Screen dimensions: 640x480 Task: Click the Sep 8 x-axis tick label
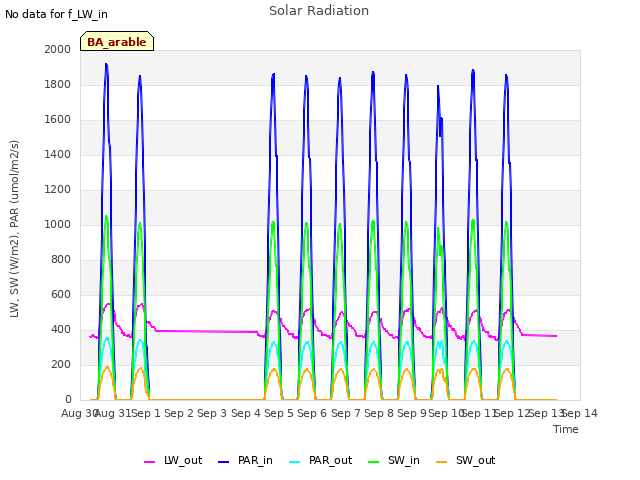[x=379, y=413]
